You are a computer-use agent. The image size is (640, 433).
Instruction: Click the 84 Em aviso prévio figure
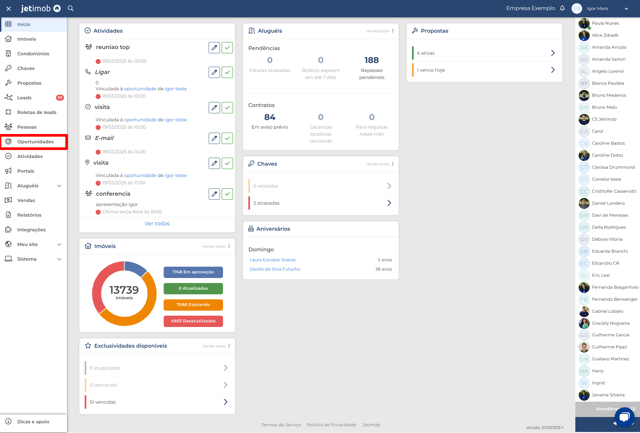[x=270, y=118]
